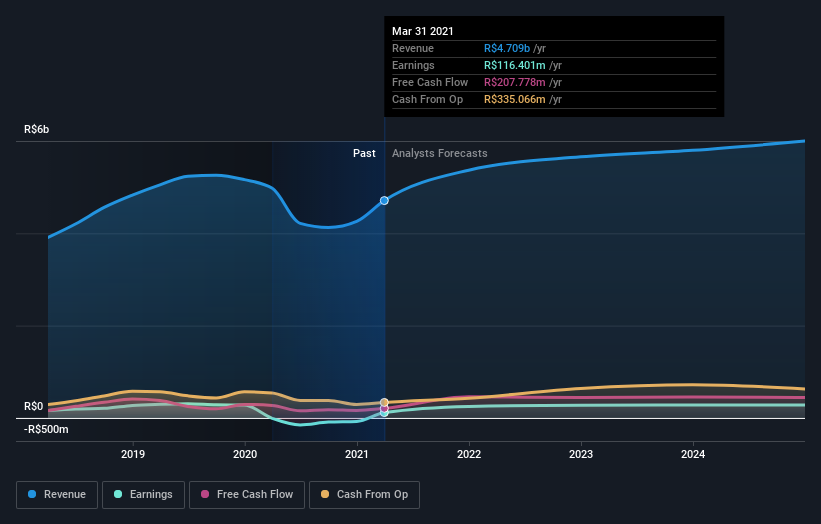Click the Mar 31 2021 tooltip date
Image resolution: width=821 pixels, height=524 pixels.
point(423,31)
